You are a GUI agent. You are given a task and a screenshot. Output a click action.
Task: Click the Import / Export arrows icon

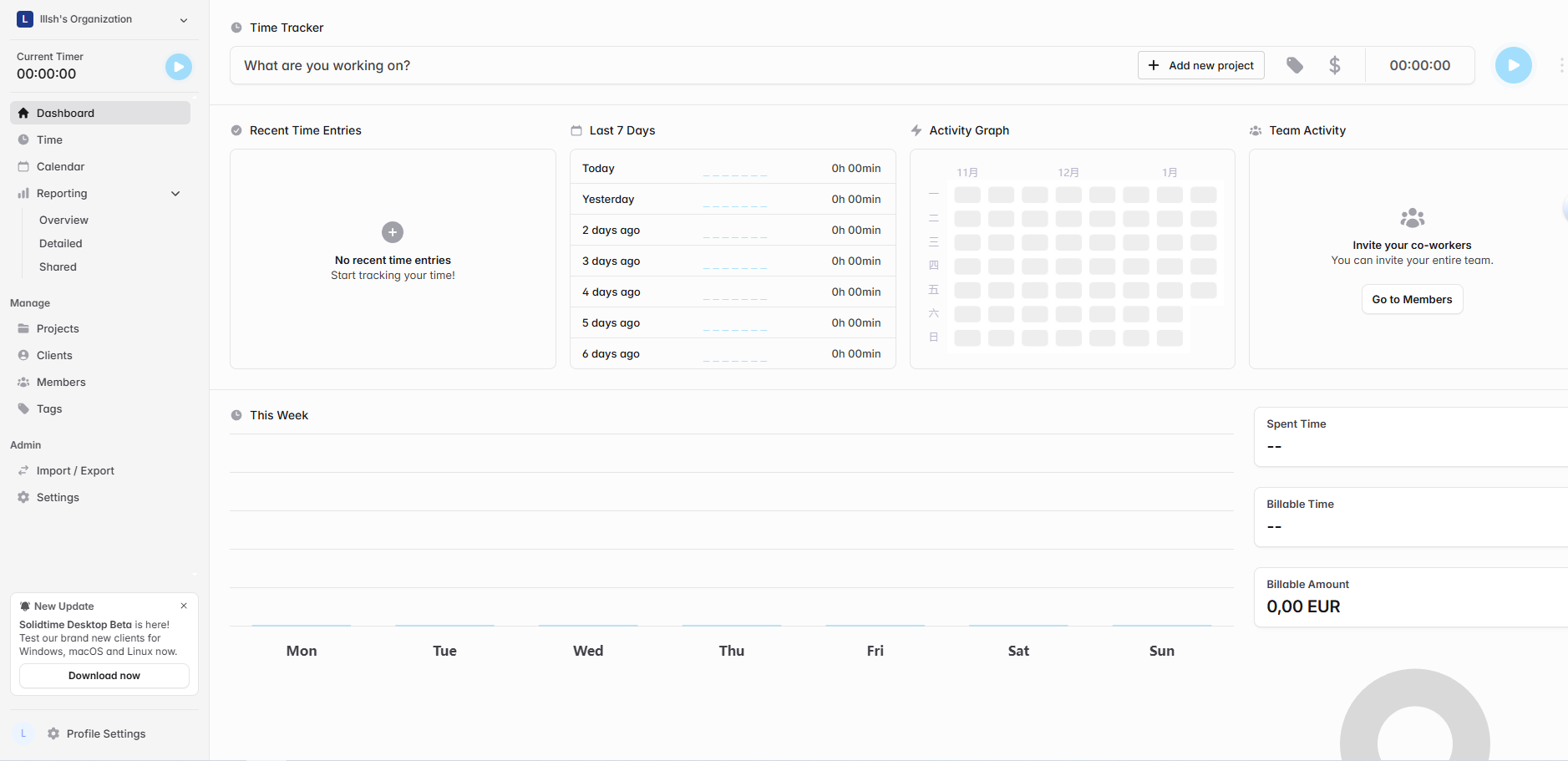23,470
